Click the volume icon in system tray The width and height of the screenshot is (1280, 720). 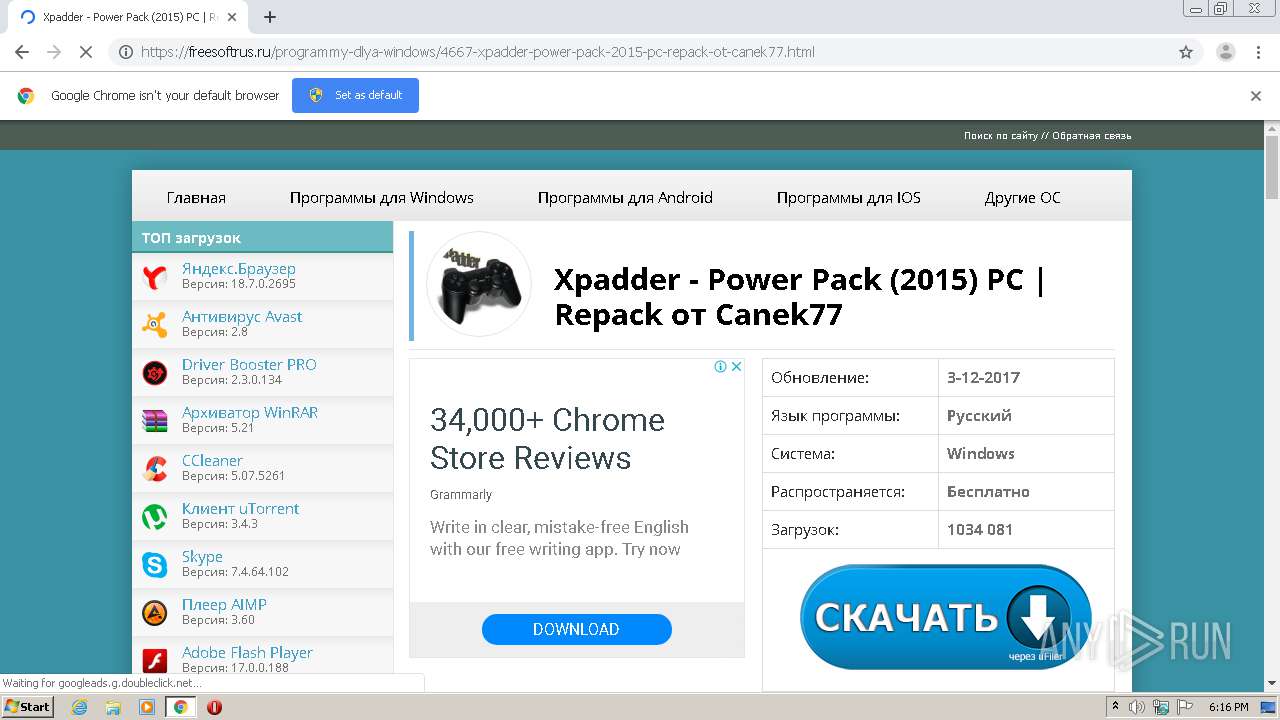tap(1137, 707)
